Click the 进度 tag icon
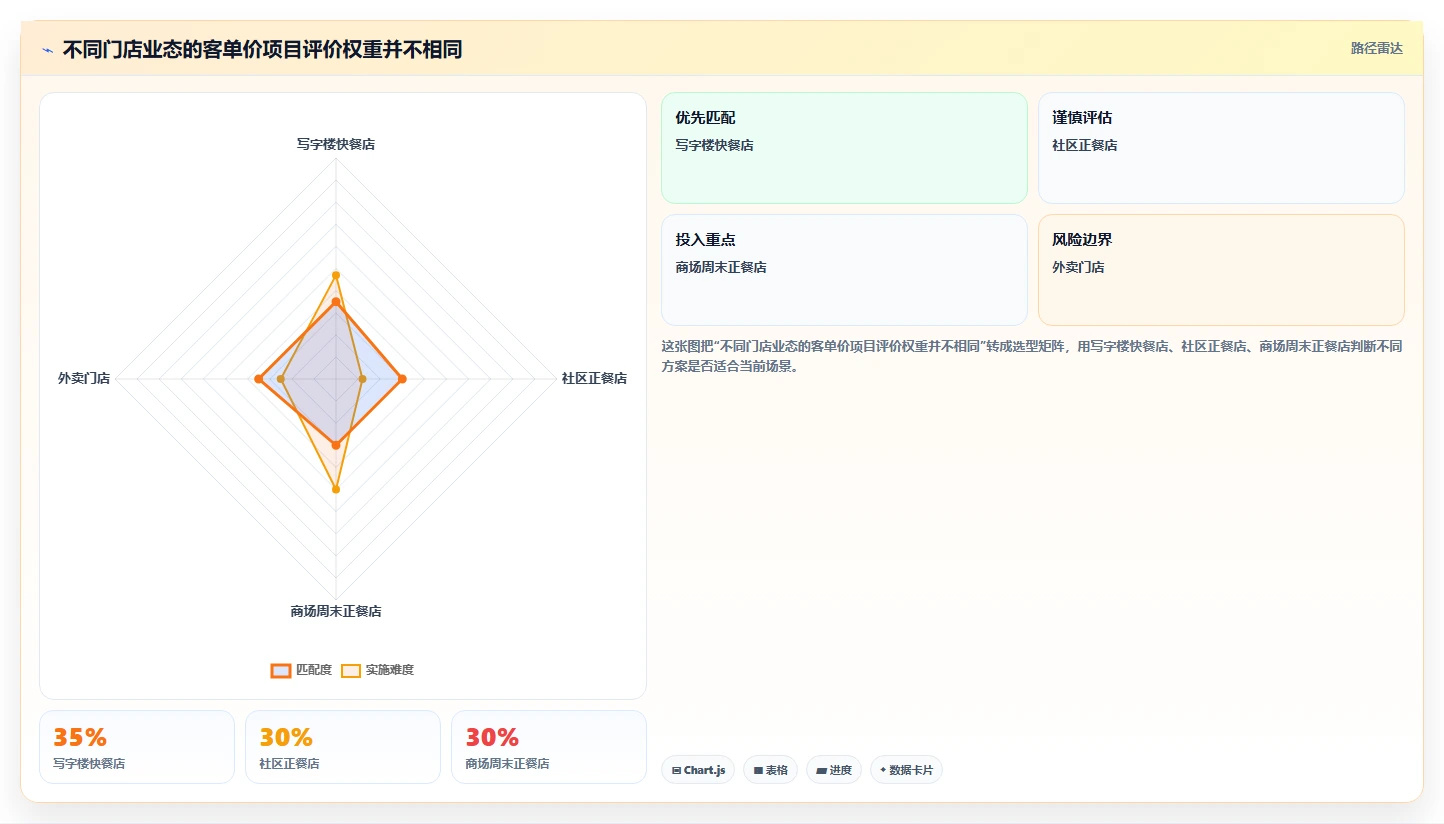Viewport: 1444px width, 824px height. 821,771
